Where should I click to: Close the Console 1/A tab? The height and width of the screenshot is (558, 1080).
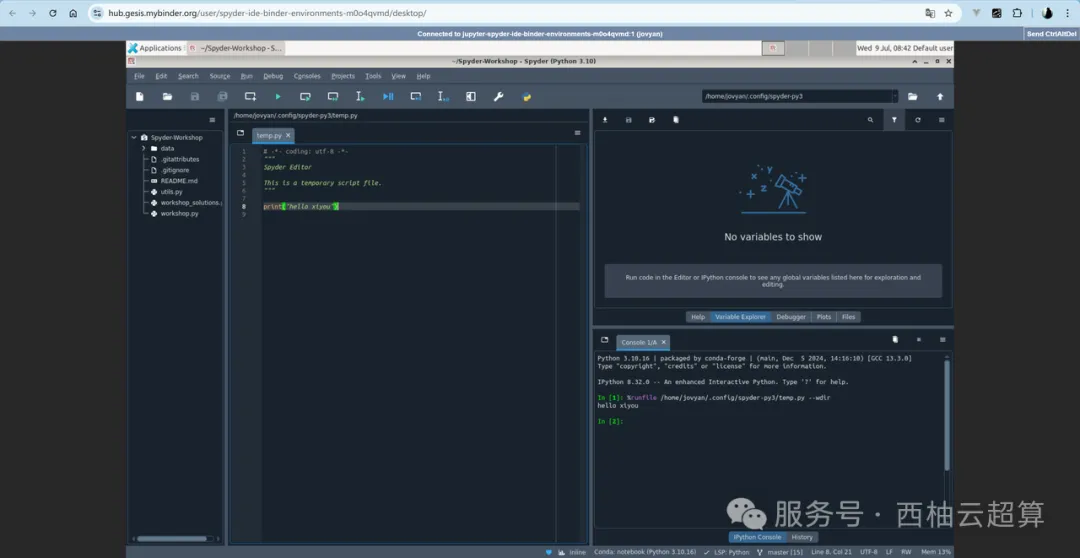point(663,342)
